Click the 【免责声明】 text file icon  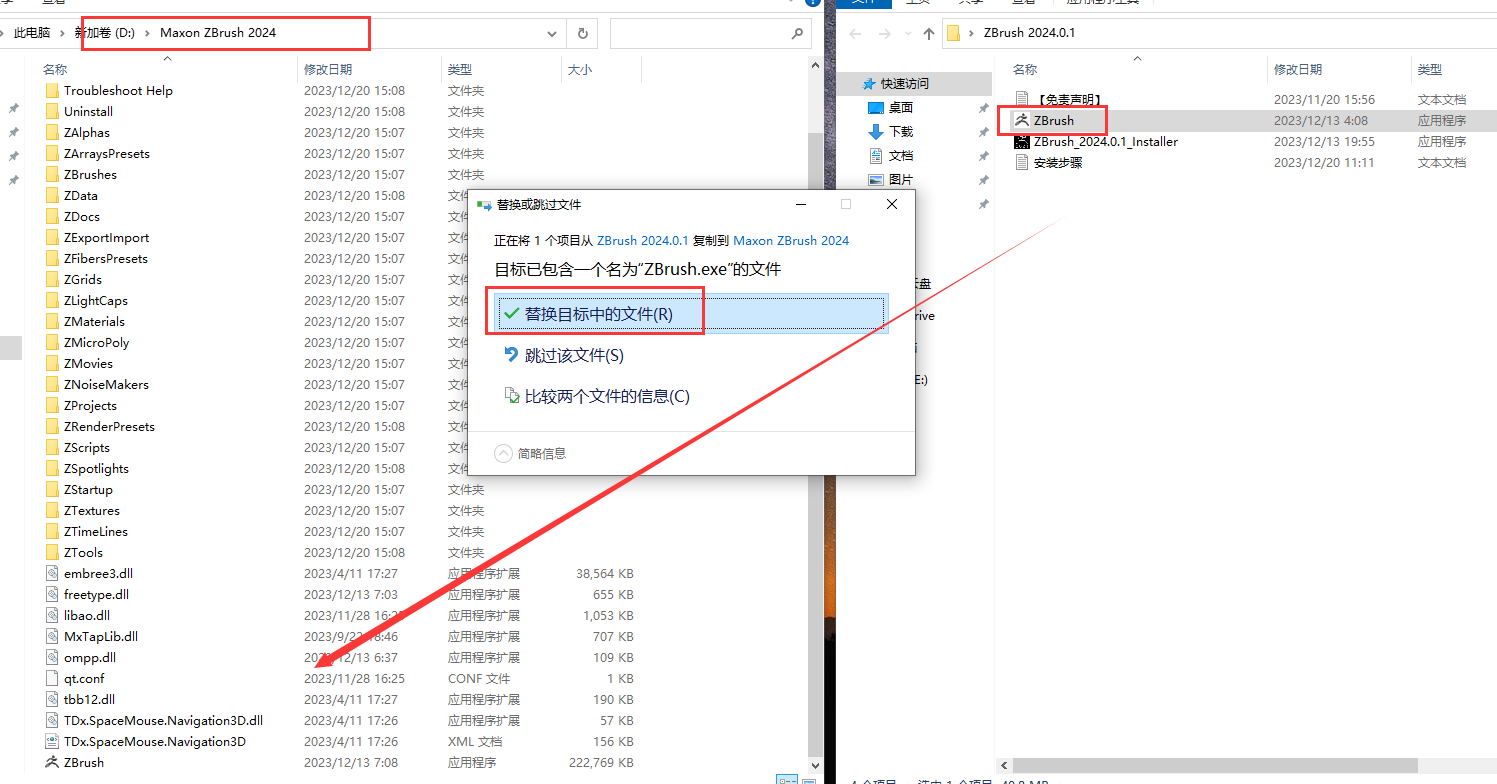1022,99
